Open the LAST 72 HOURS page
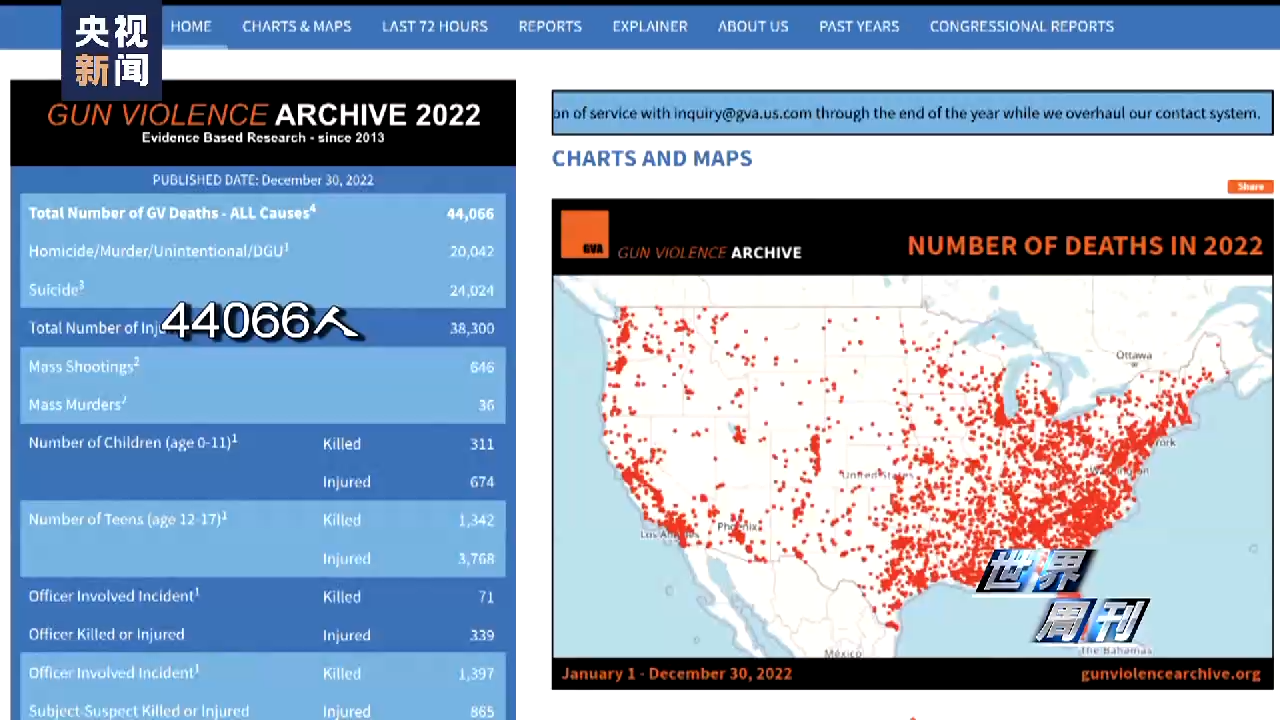The width and height of the screenshot is (1280, 720). [434, 26]
